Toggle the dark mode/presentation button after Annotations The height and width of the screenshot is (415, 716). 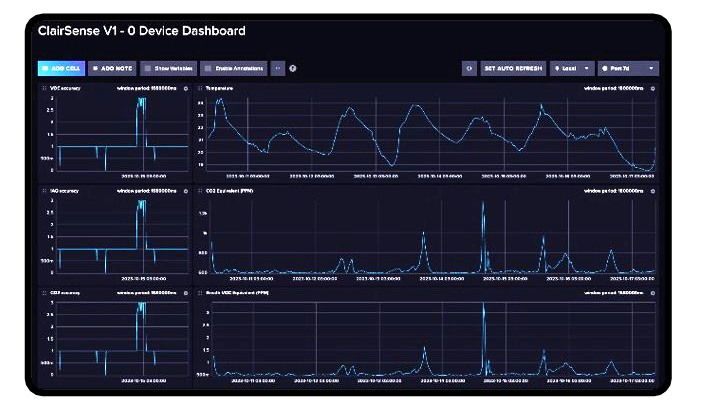point(278,68)
